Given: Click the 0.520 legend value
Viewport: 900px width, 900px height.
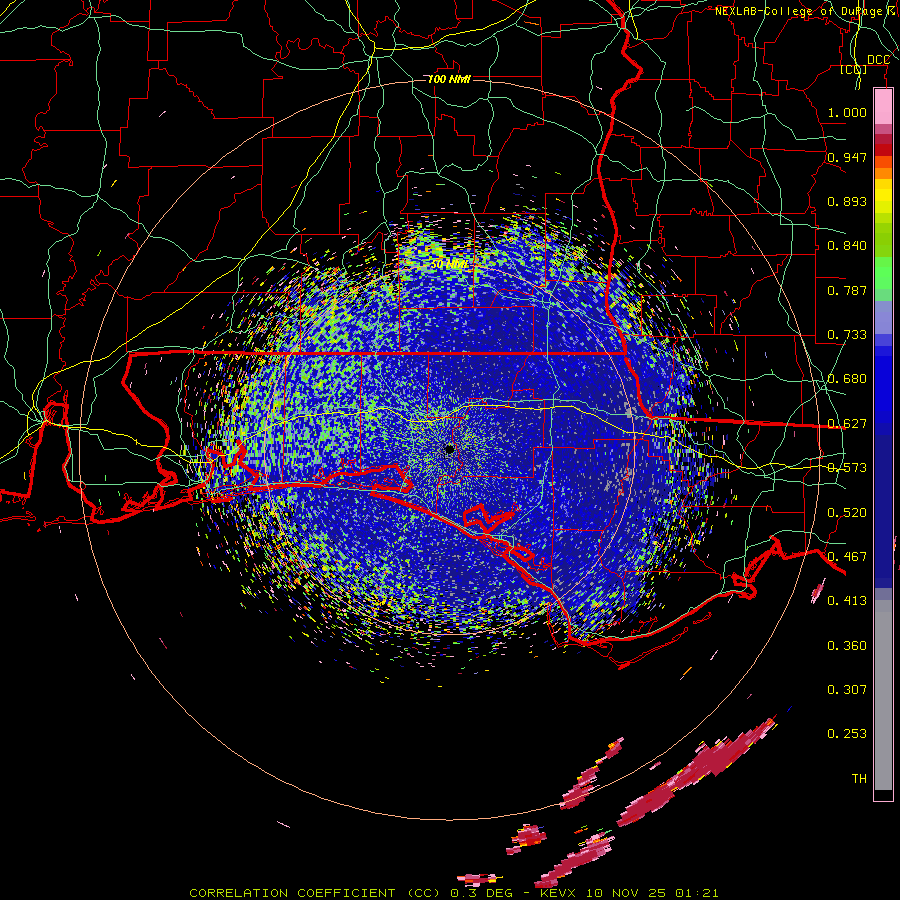Looking at the screenshot, I should coord(847,513).
